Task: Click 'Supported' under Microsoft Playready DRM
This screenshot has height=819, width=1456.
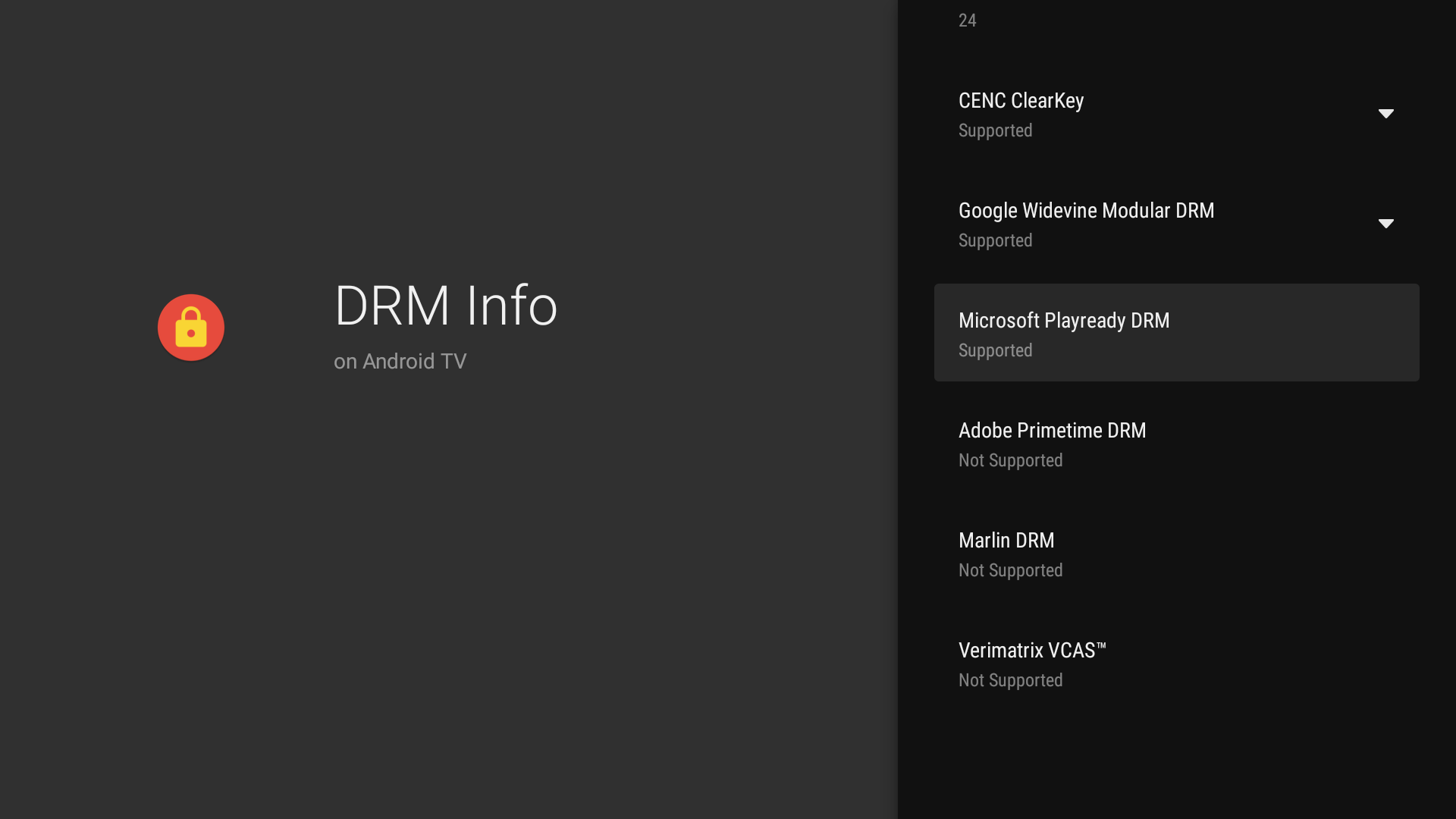Action: [995, 350]
